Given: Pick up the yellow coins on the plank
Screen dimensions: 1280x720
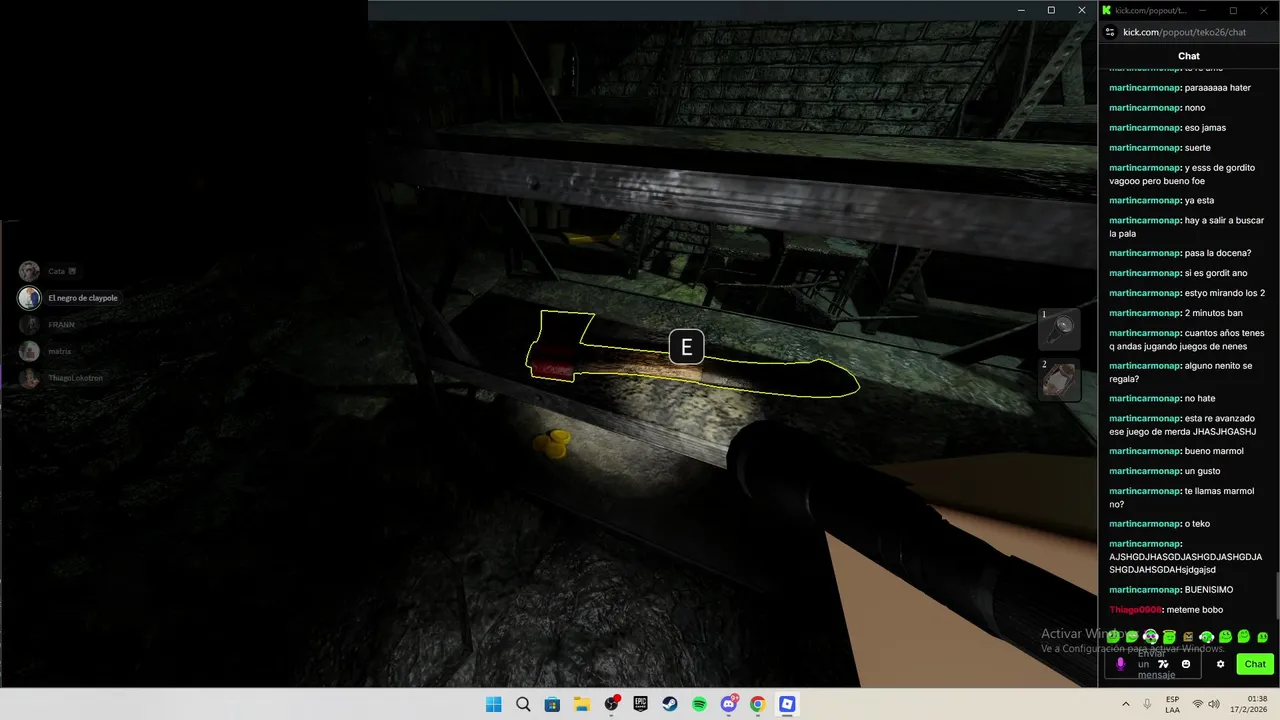Looking at the screenshot, I should tap(551, 443).
